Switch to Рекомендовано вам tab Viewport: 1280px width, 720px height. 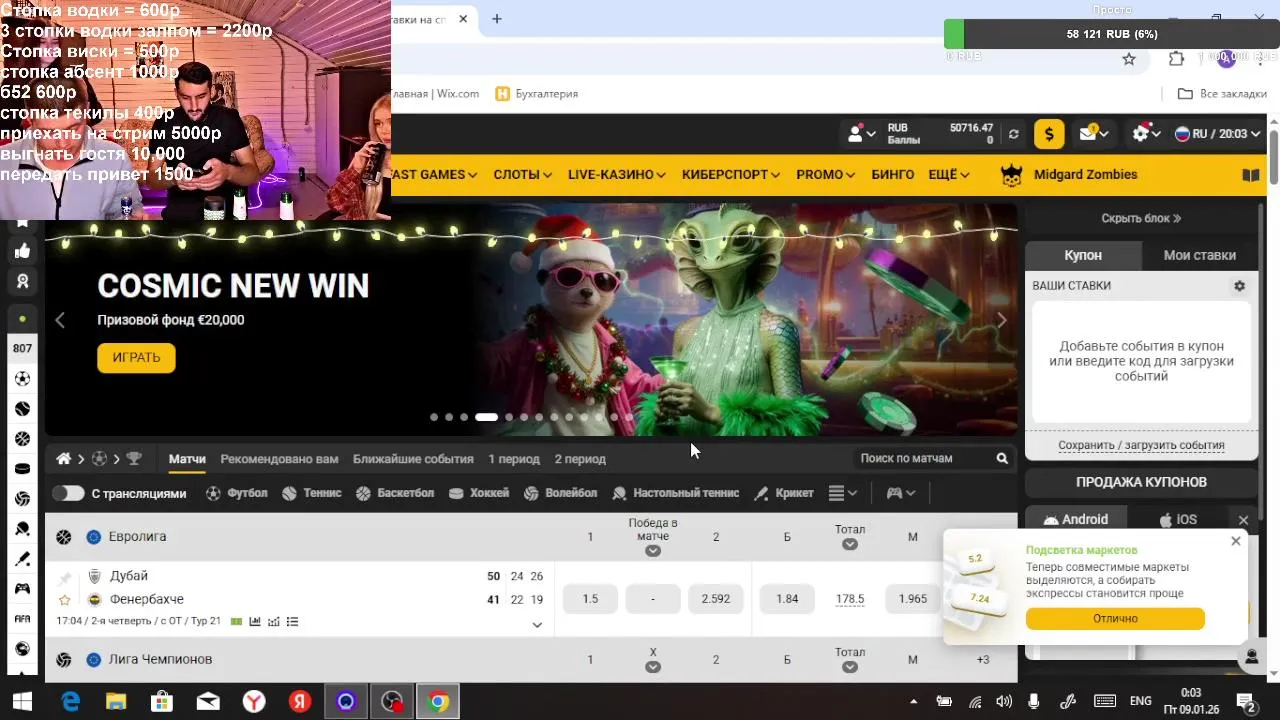(x=279, y=459)
